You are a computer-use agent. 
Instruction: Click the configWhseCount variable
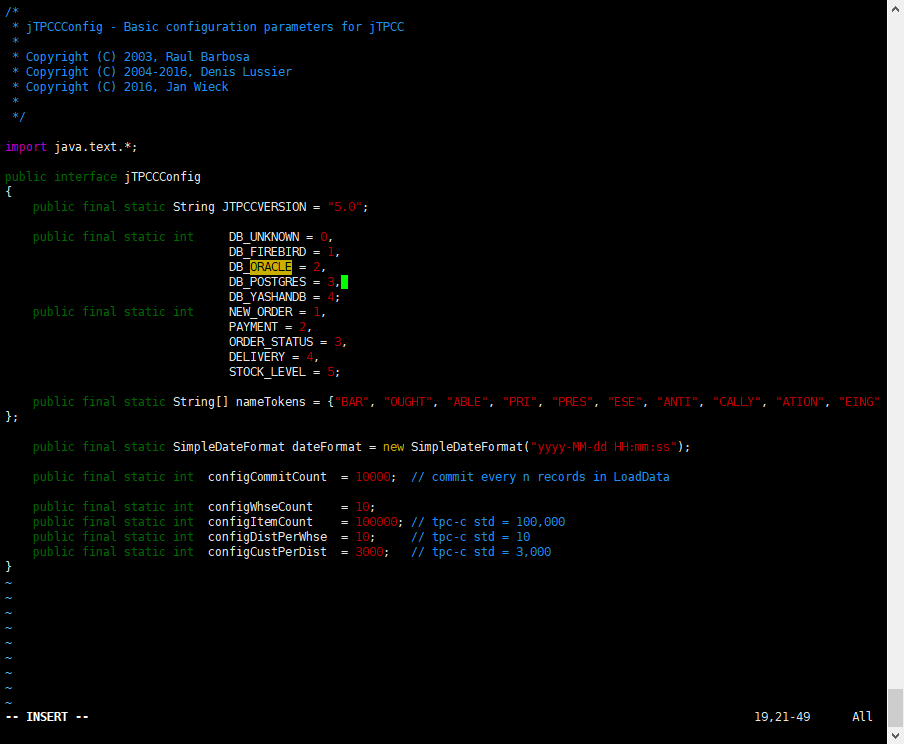pyautogui.click(x=261, y=507)
